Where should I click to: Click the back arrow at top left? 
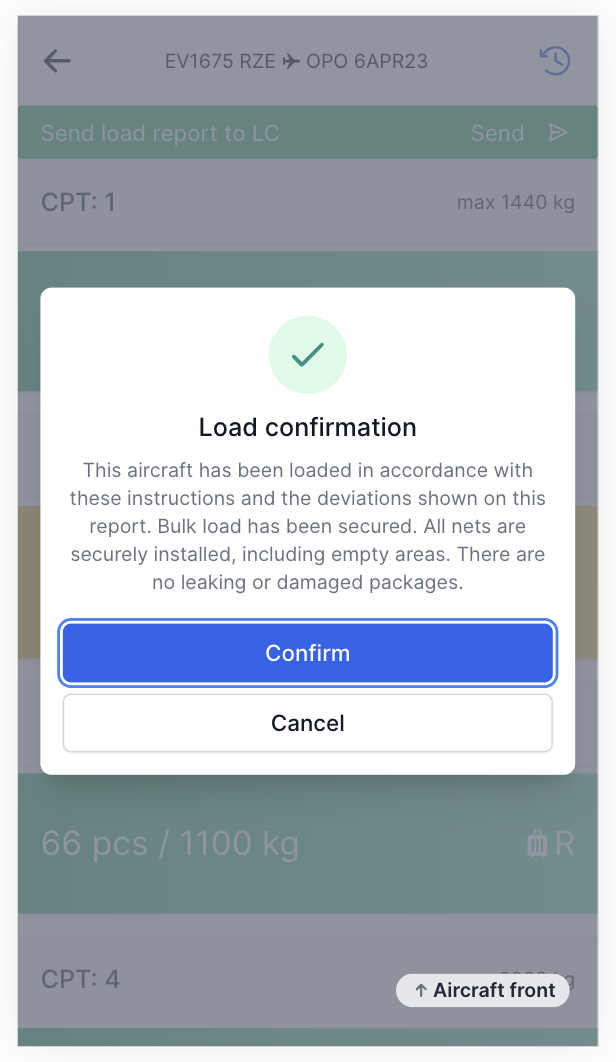pos(57,61)
